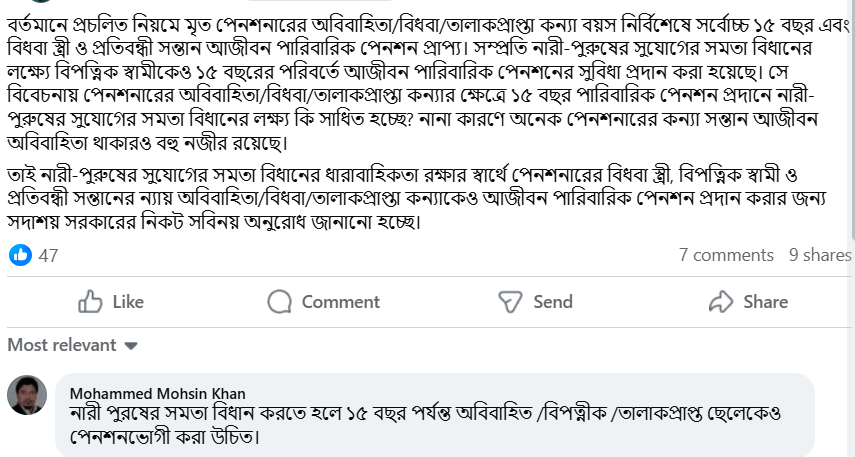Click the Send text label

(x=553, y=302)
